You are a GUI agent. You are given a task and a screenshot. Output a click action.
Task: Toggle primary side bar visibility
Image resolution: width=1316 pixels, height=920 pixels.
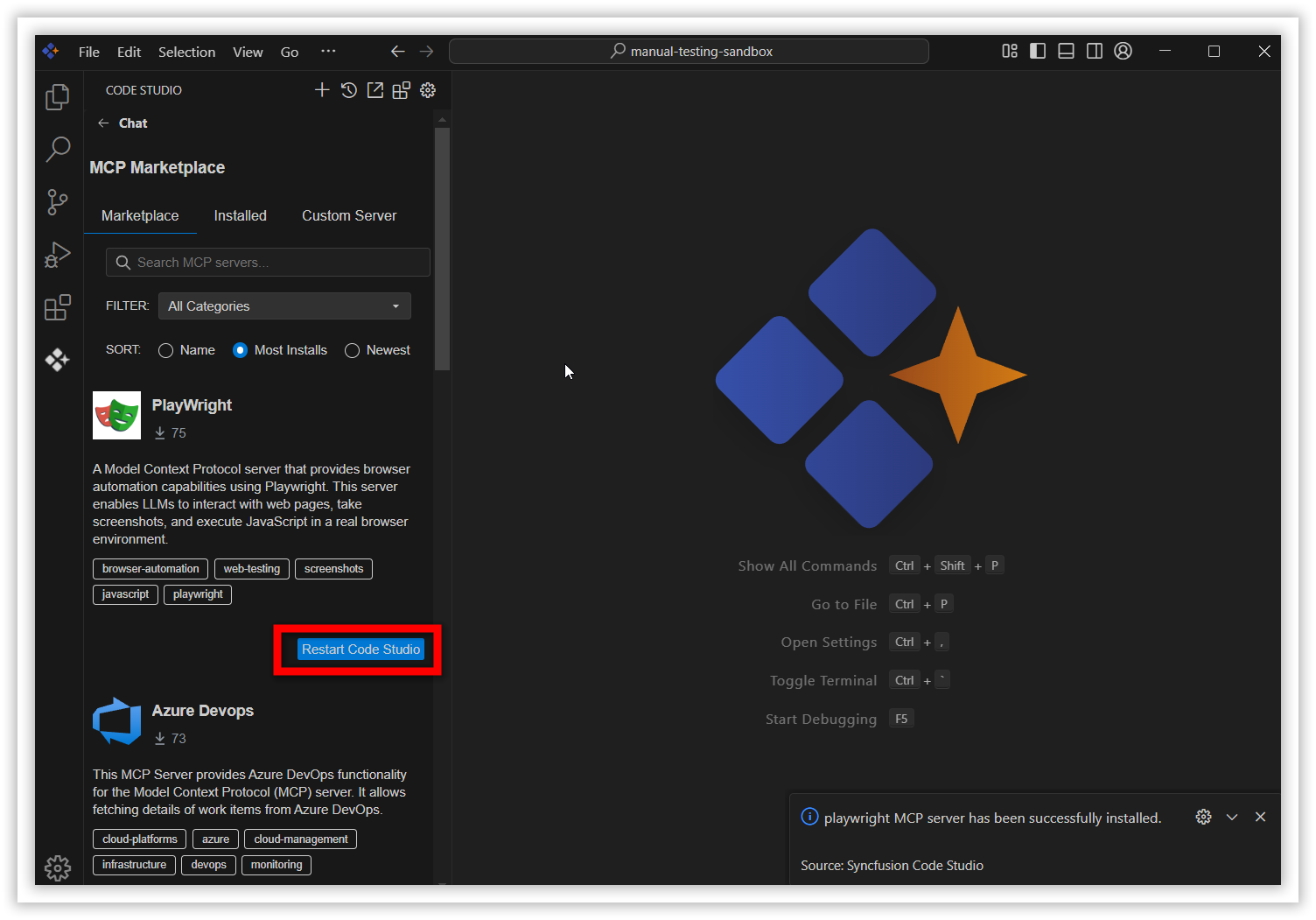pos(1038,52)
